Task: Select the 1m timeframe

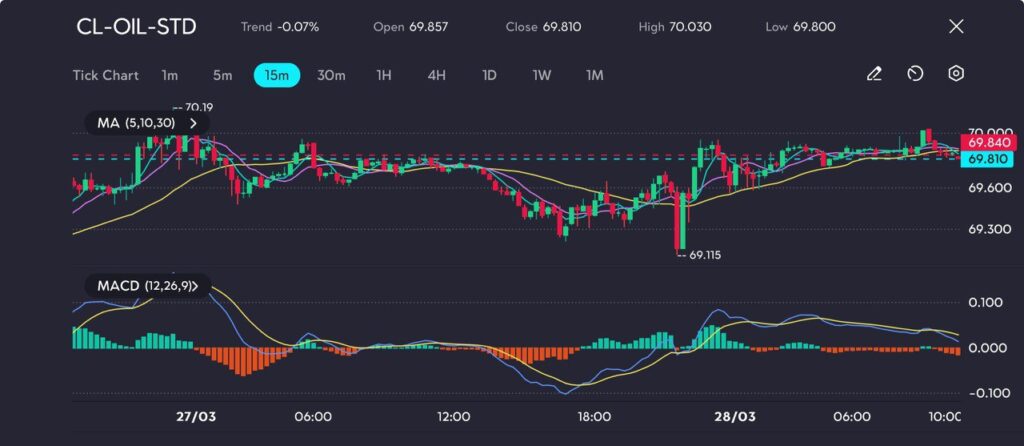Action: pyautogui.click(x=170, y=75)
